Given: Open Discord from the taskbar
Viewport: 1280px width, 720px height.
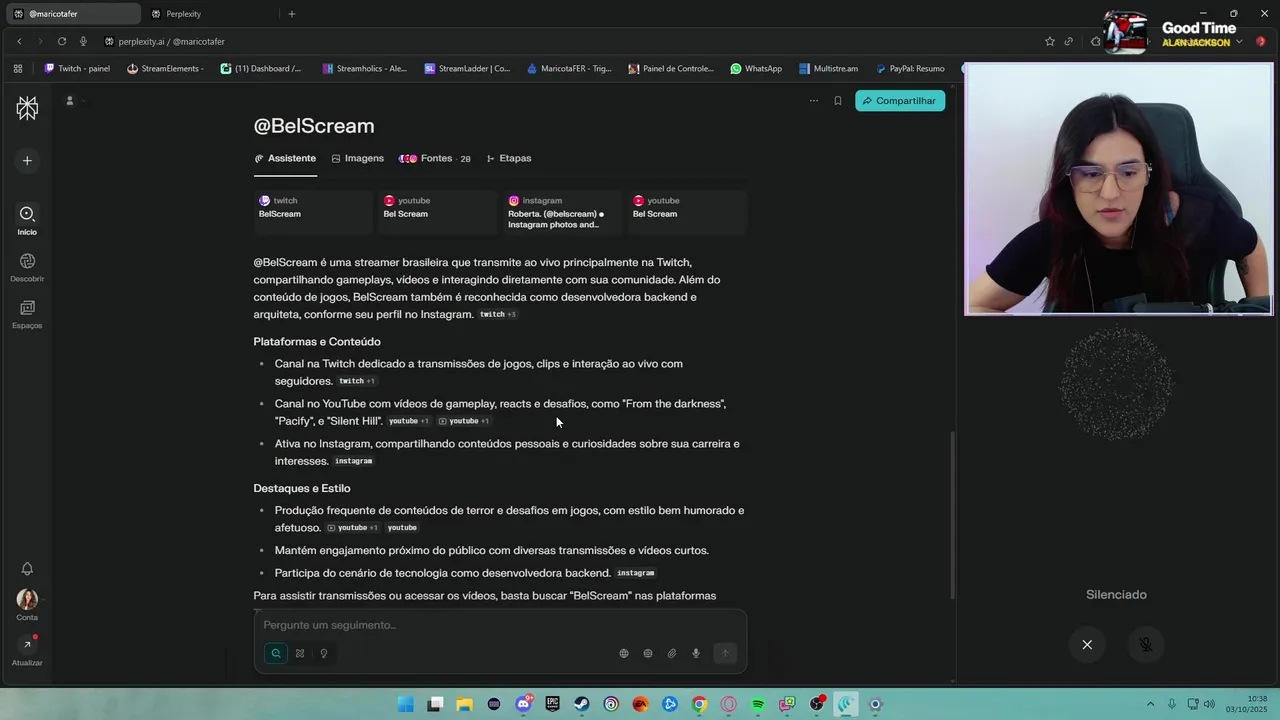Looking at the screenshot, I should point(523,705).
